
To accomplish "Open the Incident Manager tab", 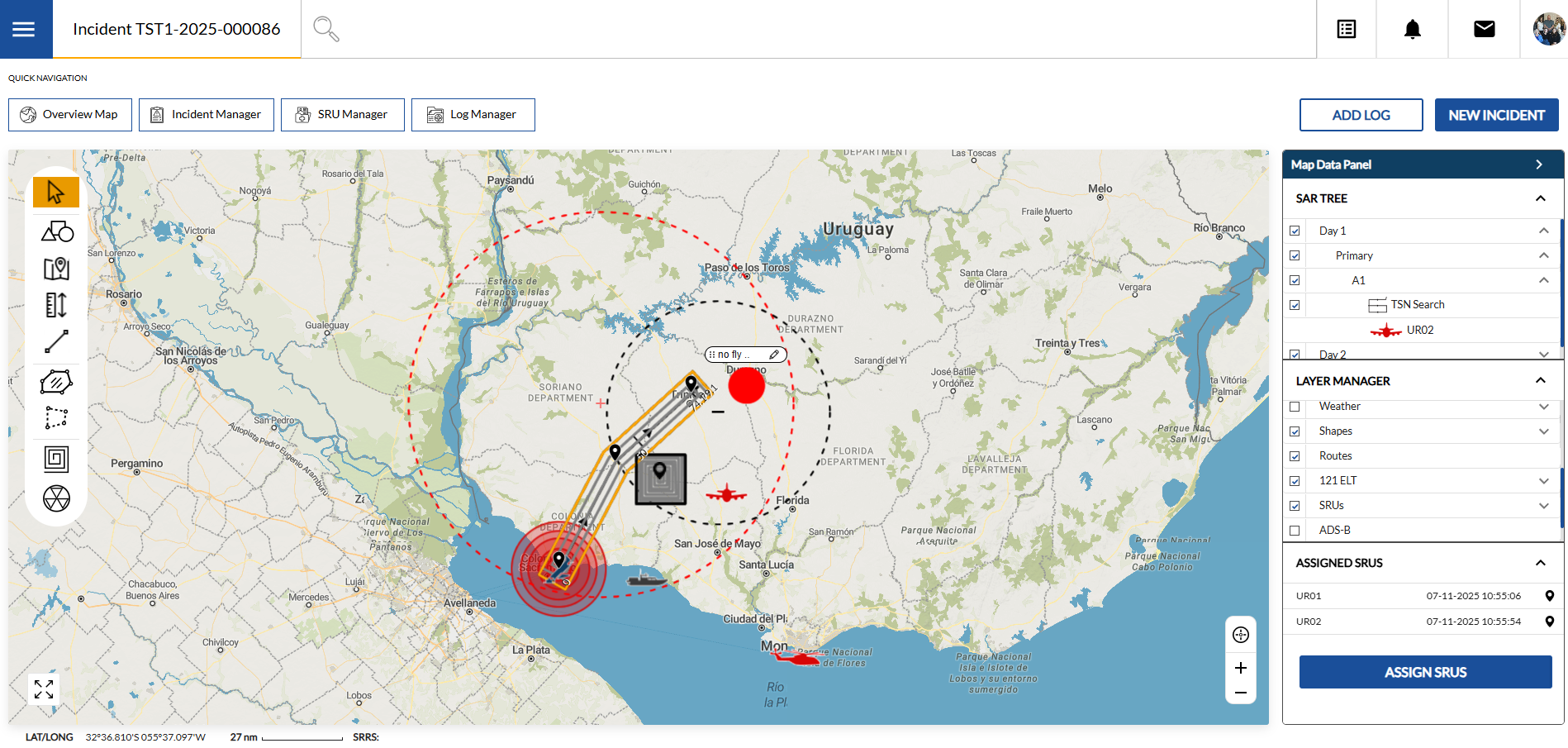I will point(206,115).
